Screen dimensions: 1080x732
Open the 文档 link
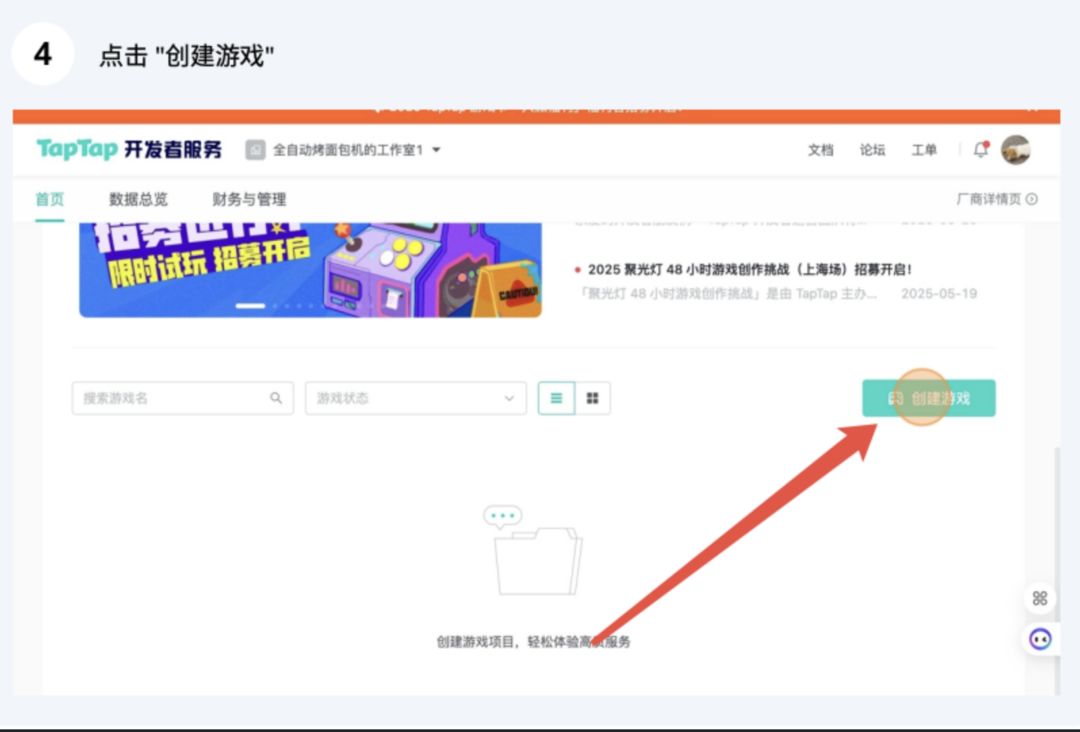(x=820, y=149)
